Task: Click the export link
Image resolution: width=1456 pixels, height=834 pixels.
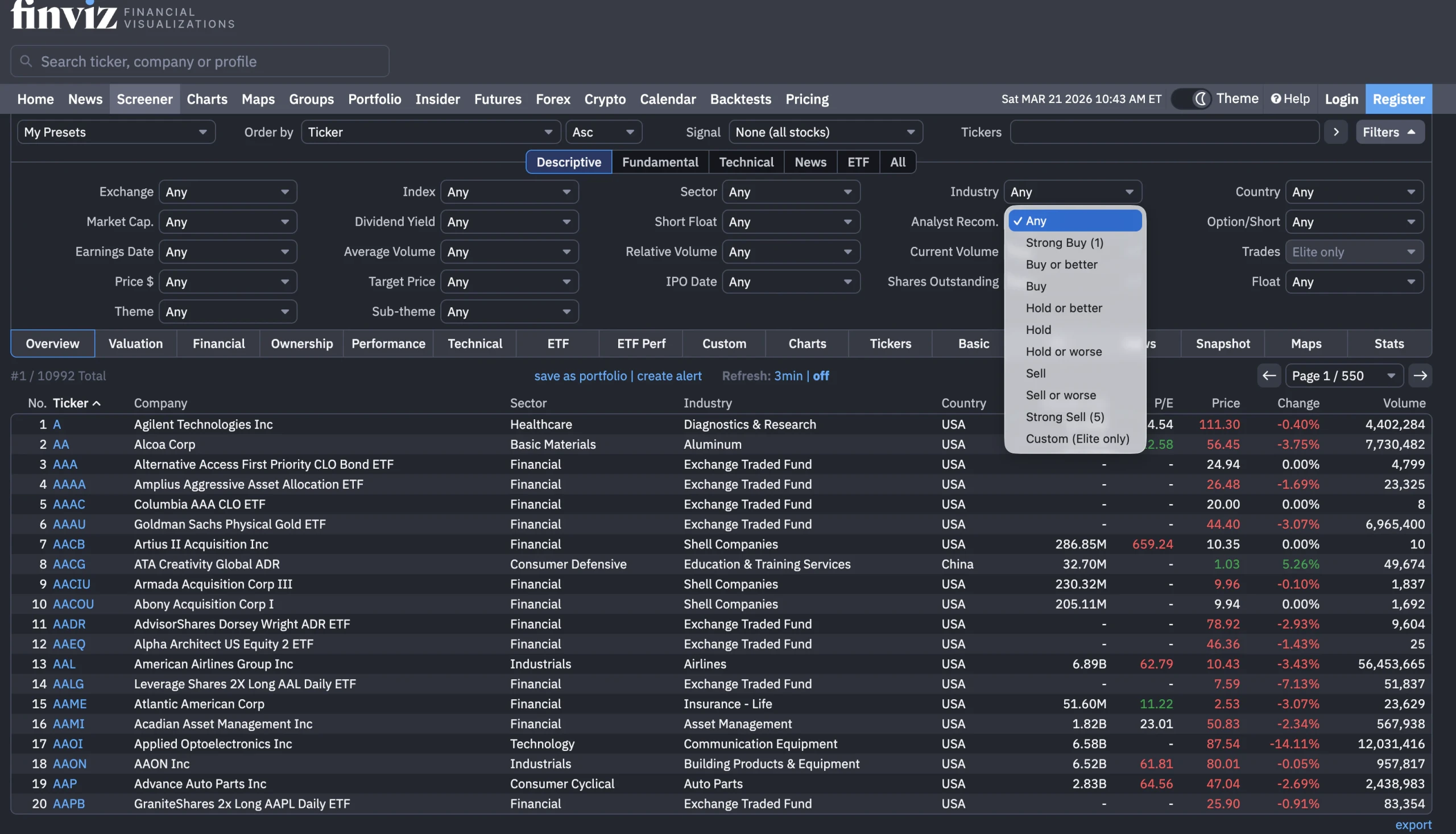Action: [1413, 824]
